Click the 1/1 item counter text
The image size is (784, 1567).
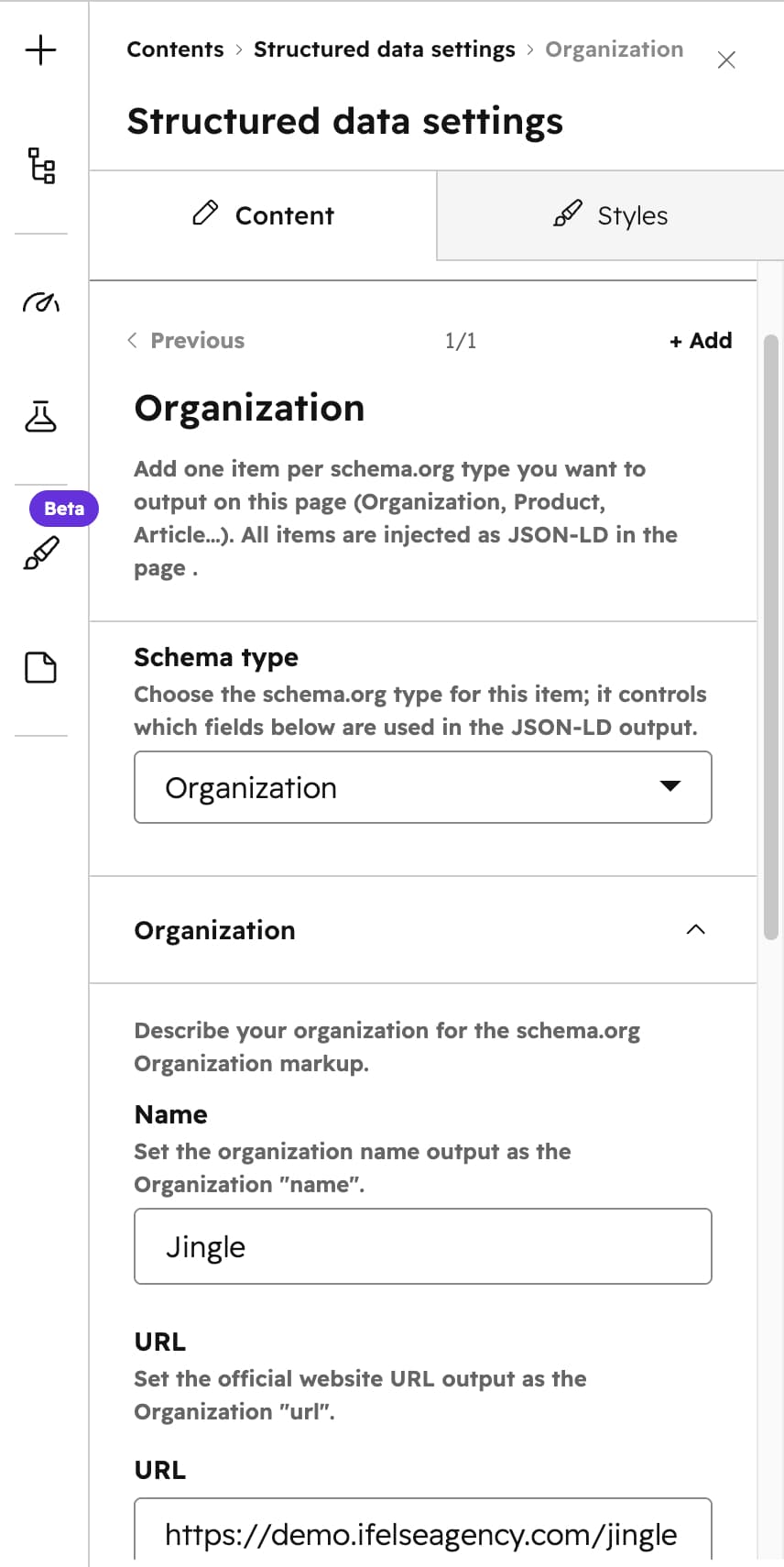point(461,341)
